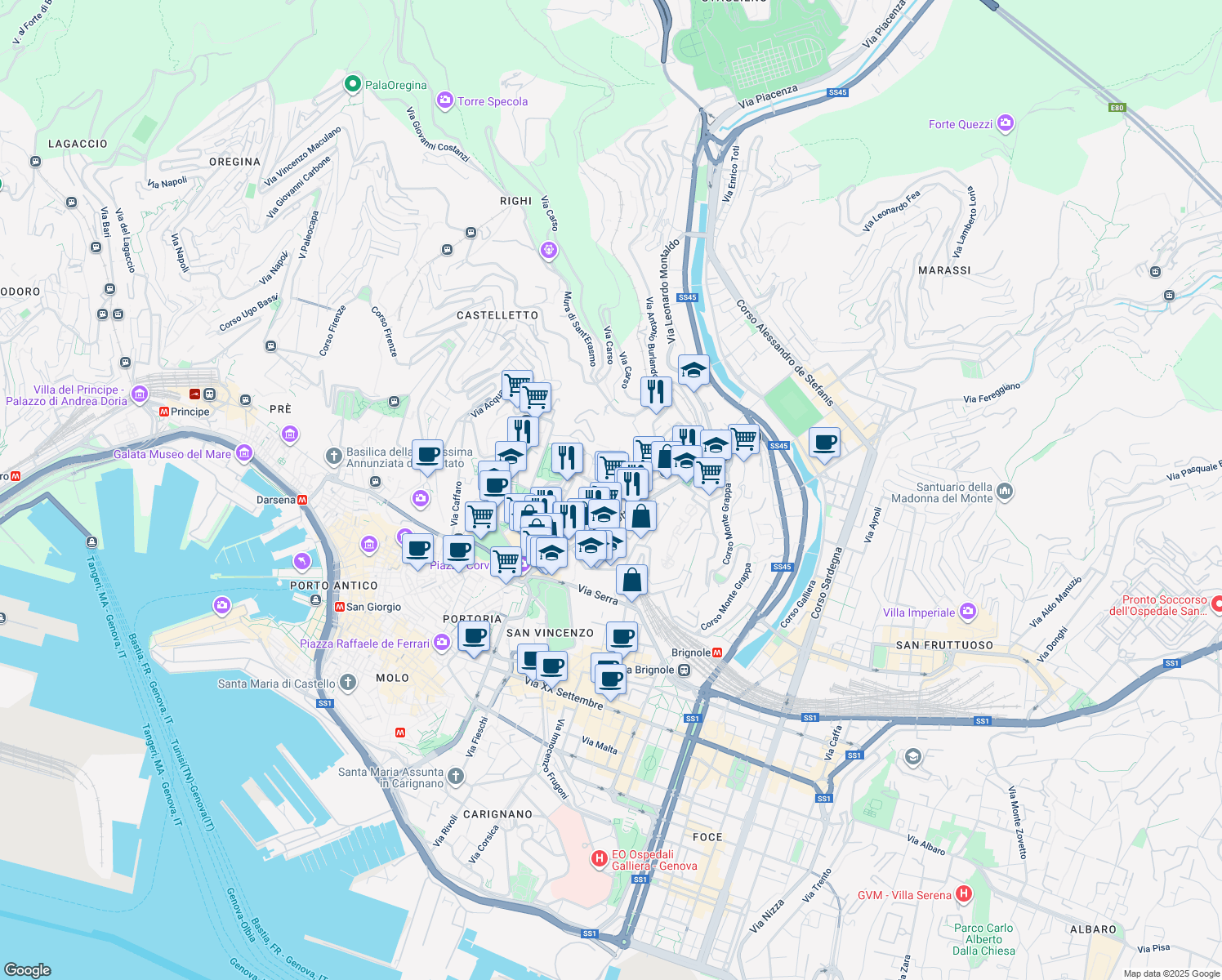
Task: Select the coffee pin above Brignole station label
Action: pos(622,639)
